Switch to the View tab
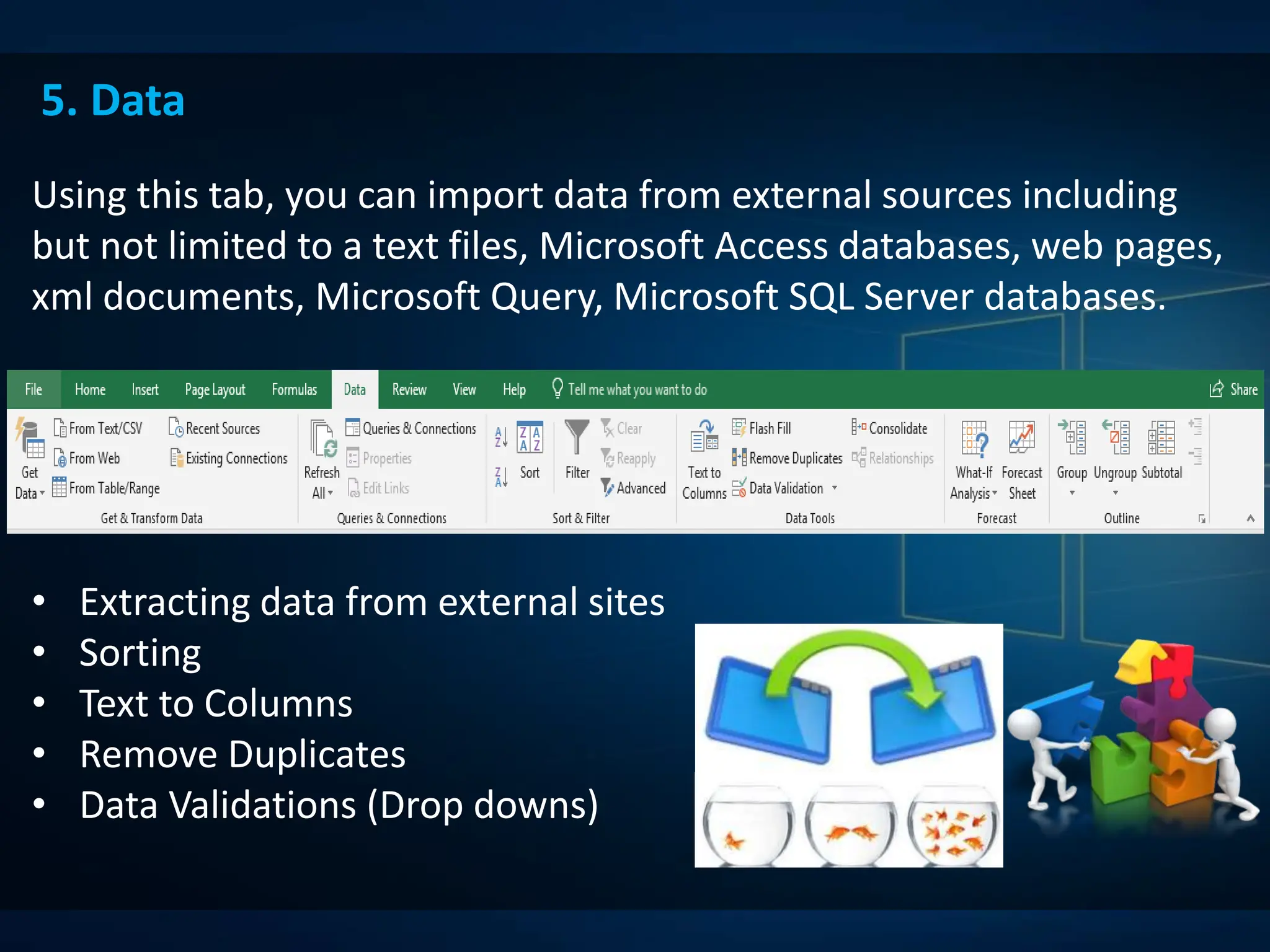 tap(464, 389)
